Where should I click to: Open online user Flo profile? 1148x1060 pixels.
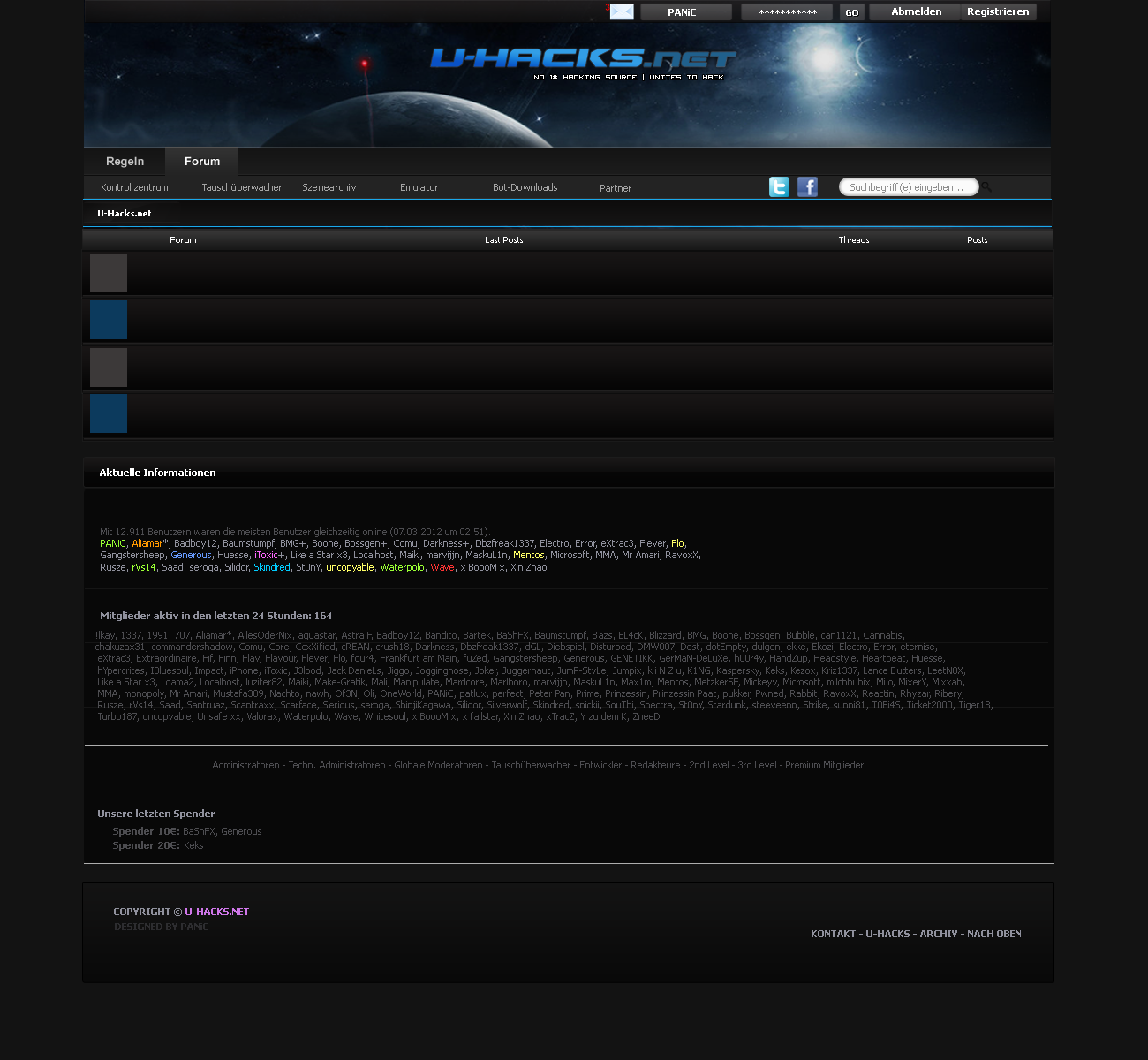pyautogui.click(x=677, y=543)
